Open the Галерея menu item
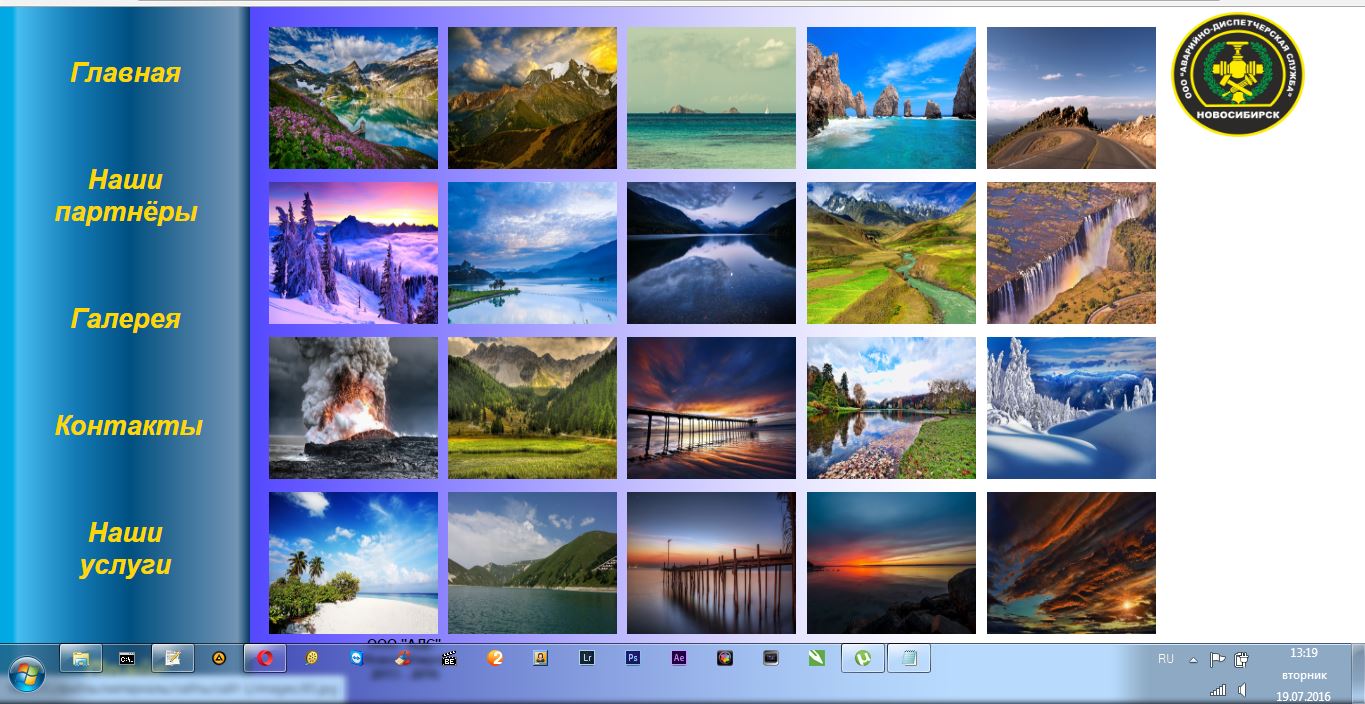Screen dimensions: 1365x704 click(x=125, y=318)
